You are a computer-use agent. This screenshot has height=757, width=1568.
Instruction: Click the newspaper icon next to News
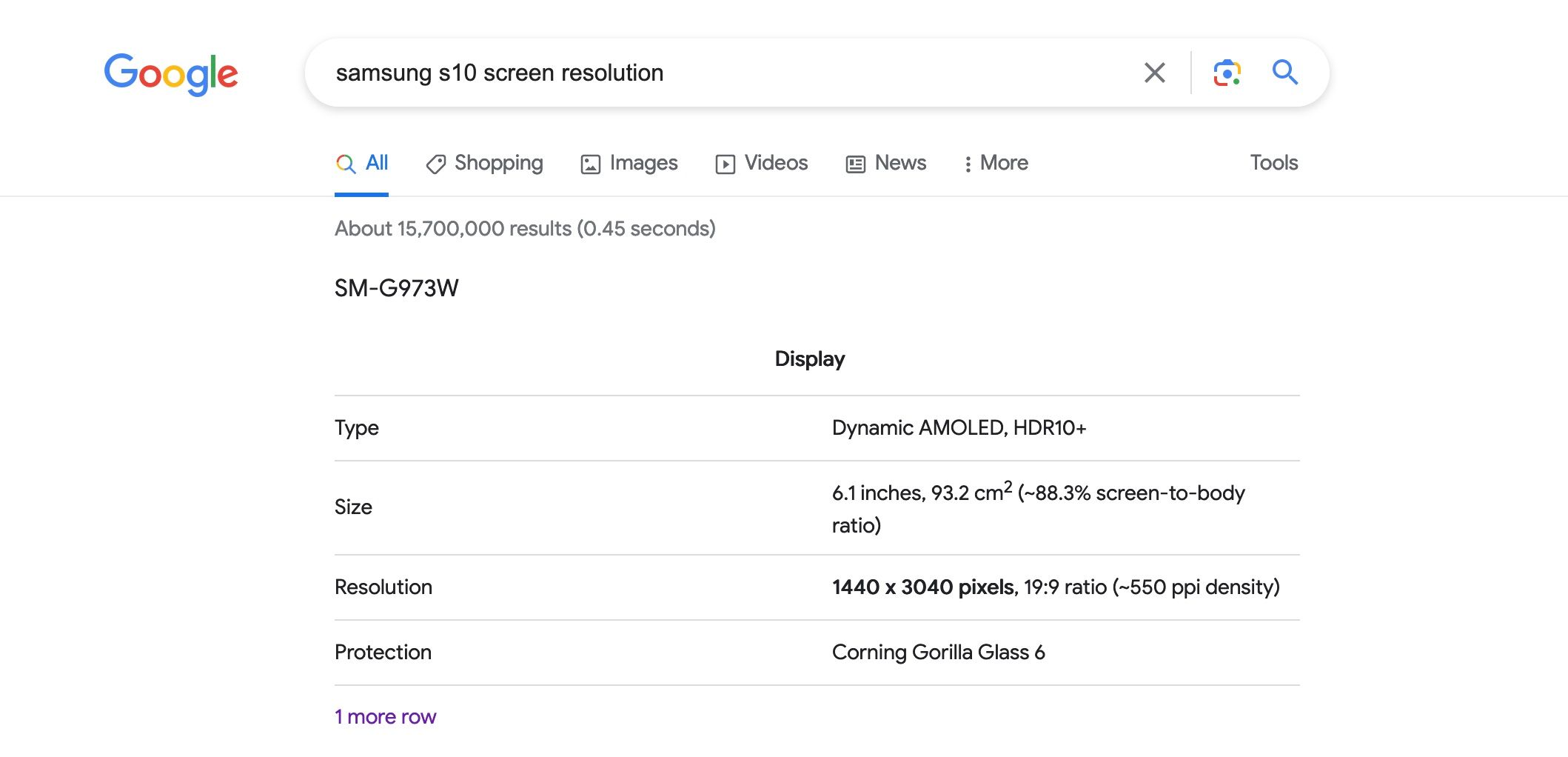pyautogui.click(x=855, y=163)
